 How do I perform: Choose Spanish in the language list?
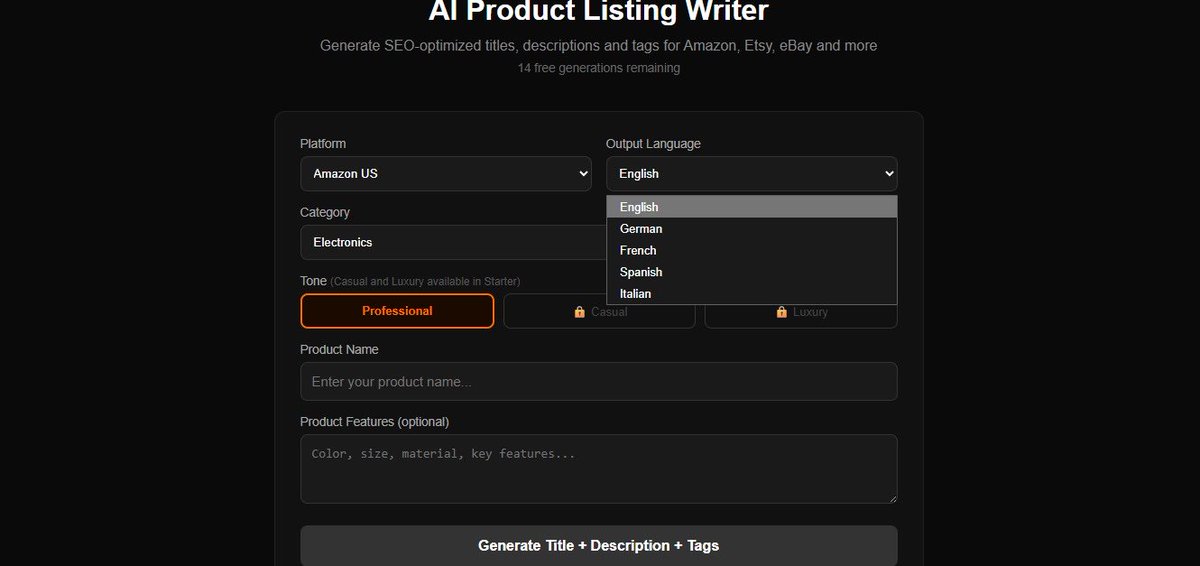[751, 272]
